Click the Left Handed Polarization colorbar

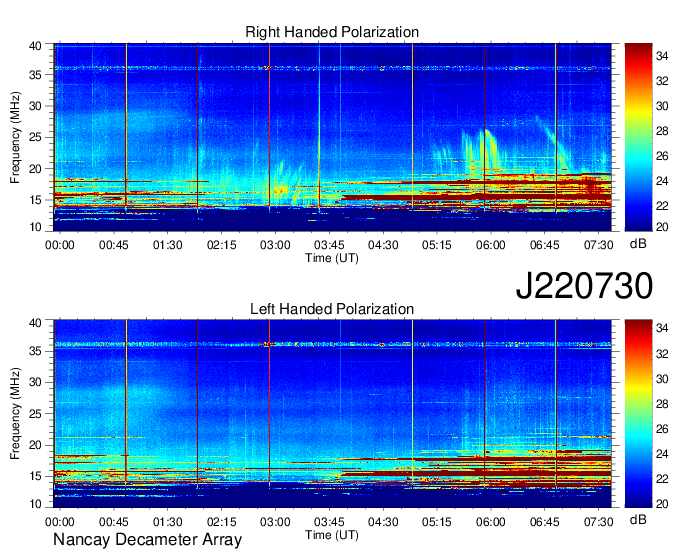pyautogui.click(x=638, y=414)
